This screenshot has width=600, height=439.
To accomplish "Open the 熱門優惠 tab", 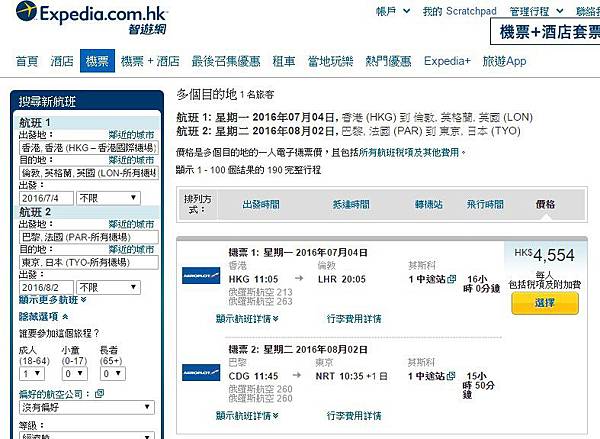I will tap(388, 61).
